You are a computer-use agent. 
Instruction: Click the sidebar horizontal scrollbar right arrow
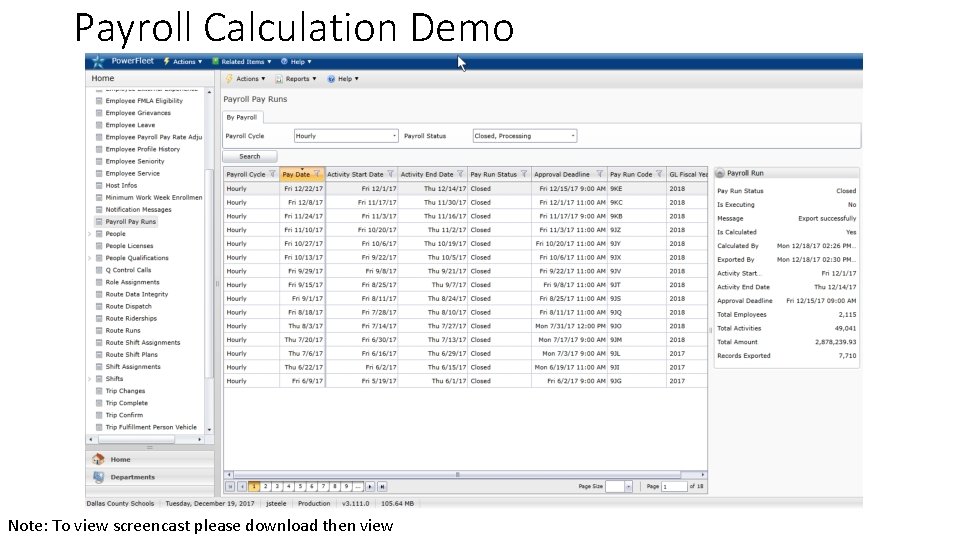[200, 440]
